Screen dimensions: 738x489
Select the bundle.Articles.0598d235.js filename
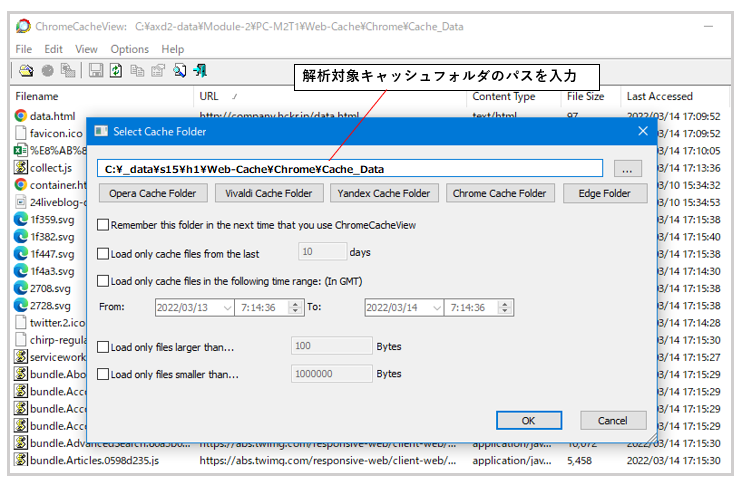click(x=94, y=460)
